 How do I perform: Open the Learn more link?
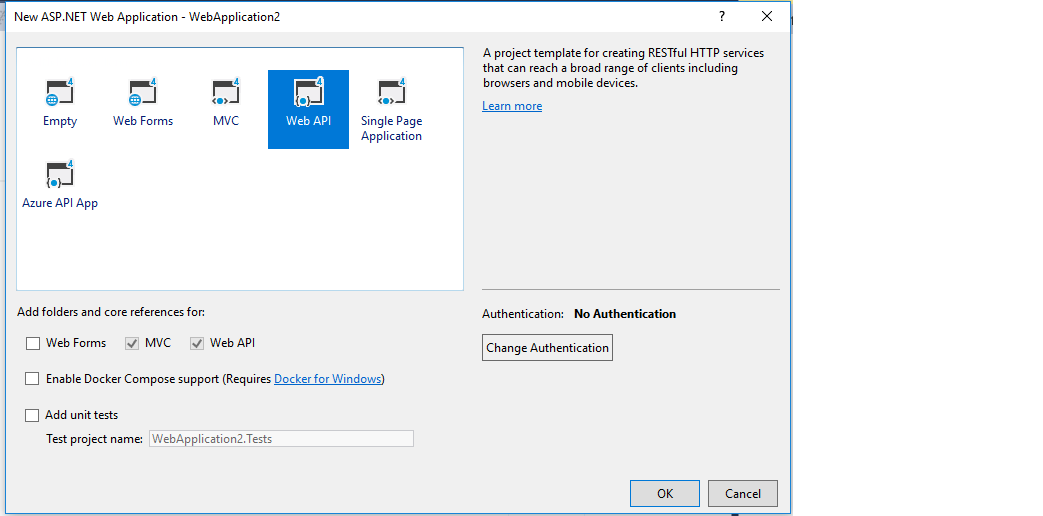point(512,106)
